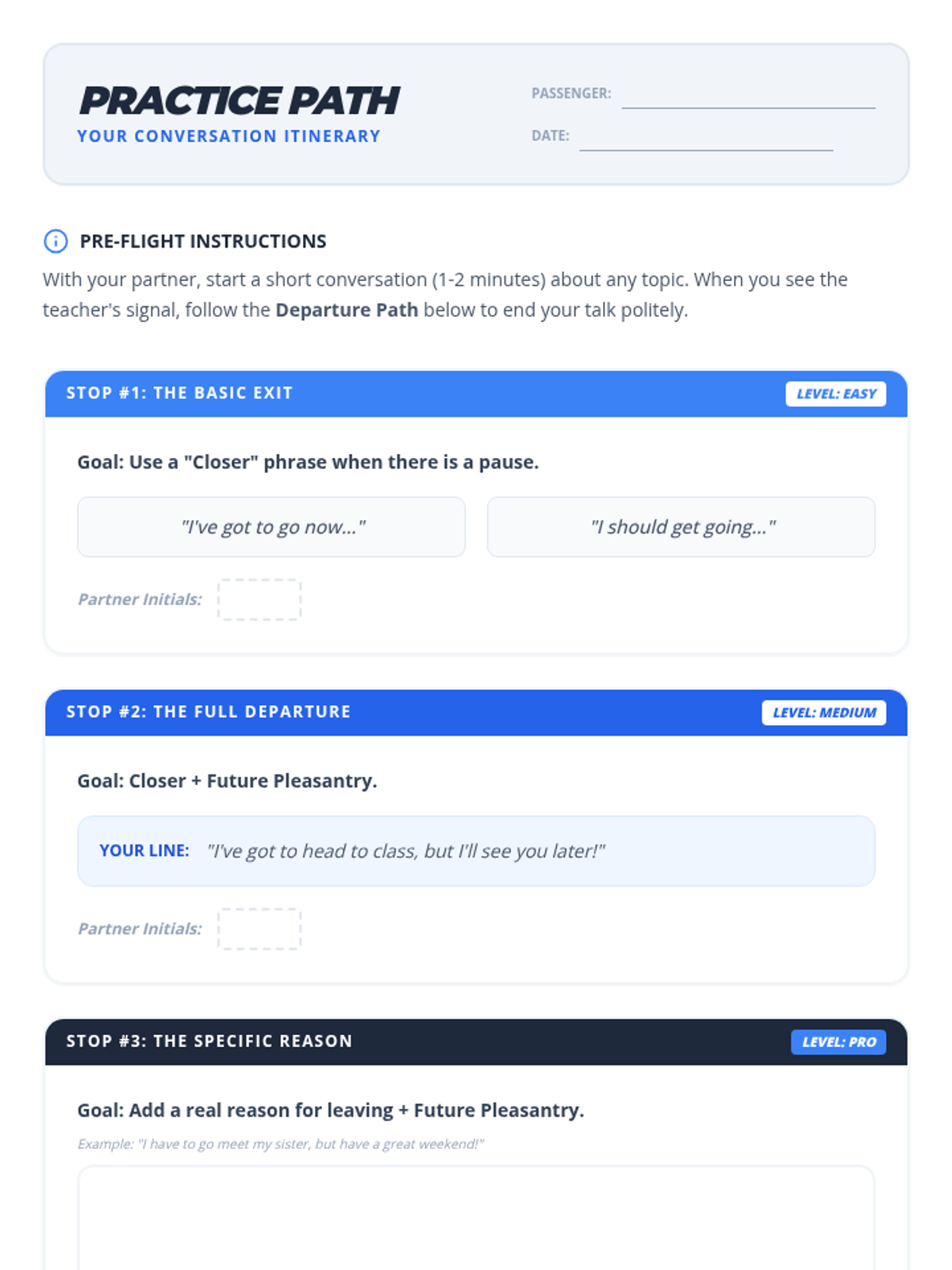This screenshot has height=1270, width=952.
Task: Click the "Your Line" example phrase box
Action: (476, 851)
